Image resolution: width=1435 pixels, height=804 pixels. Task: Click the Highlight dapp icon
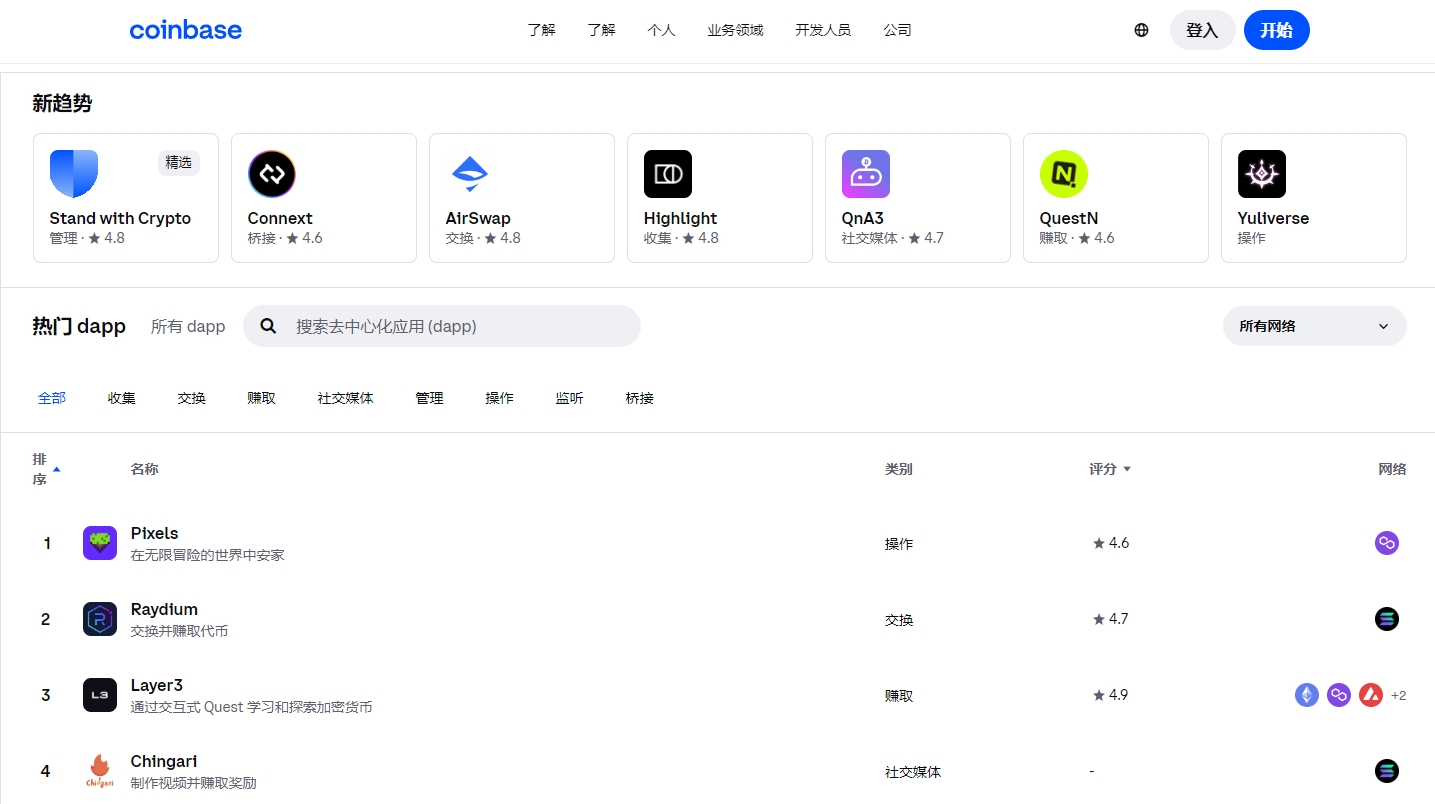tap(667, 173)
